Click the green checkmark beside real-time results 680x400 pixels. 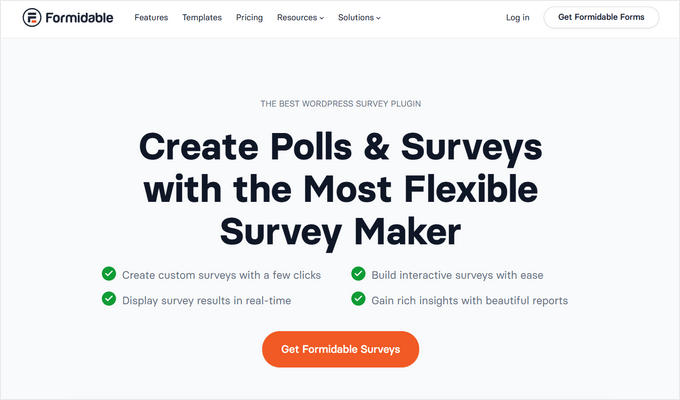pos(108,299)
